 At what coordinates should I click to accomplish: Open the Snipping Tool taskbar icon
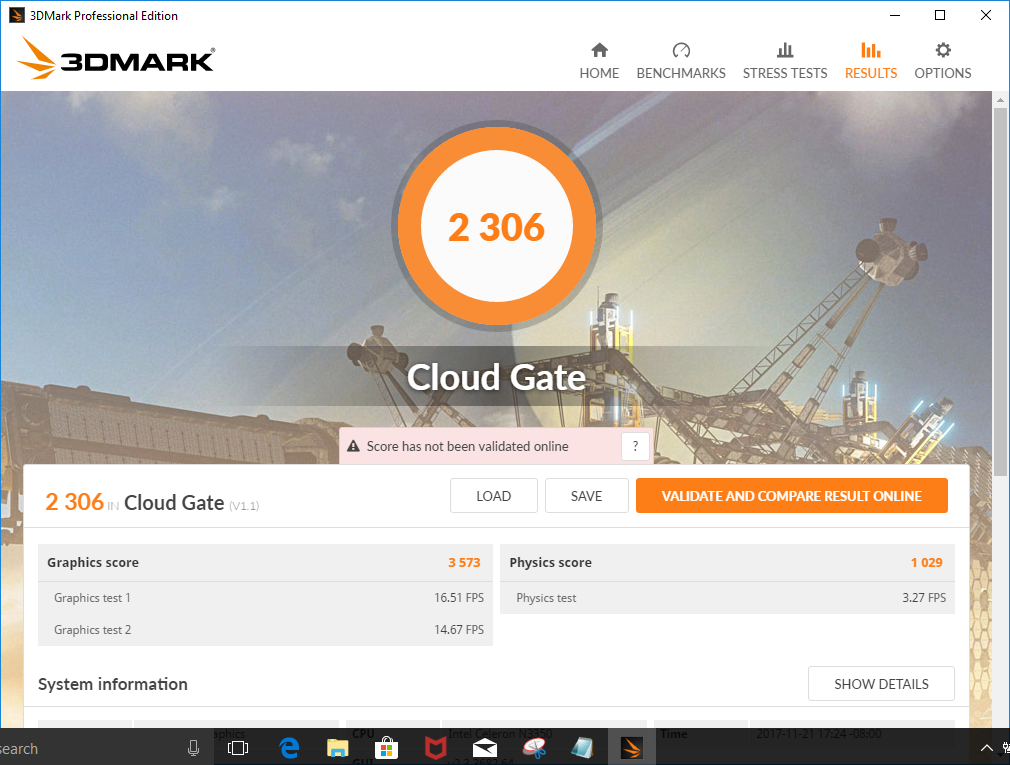534,748
